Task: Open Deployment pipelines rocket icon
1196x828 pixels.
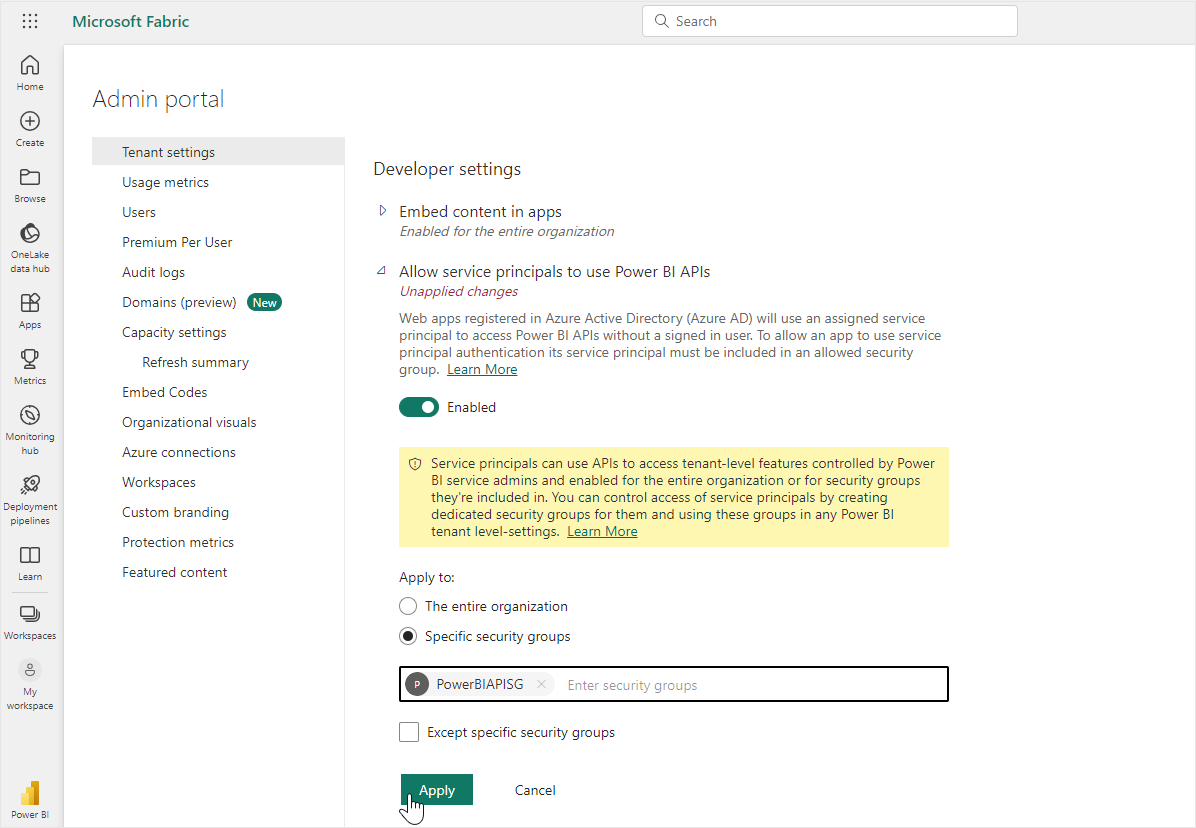Action: click(x=30, y=484)
